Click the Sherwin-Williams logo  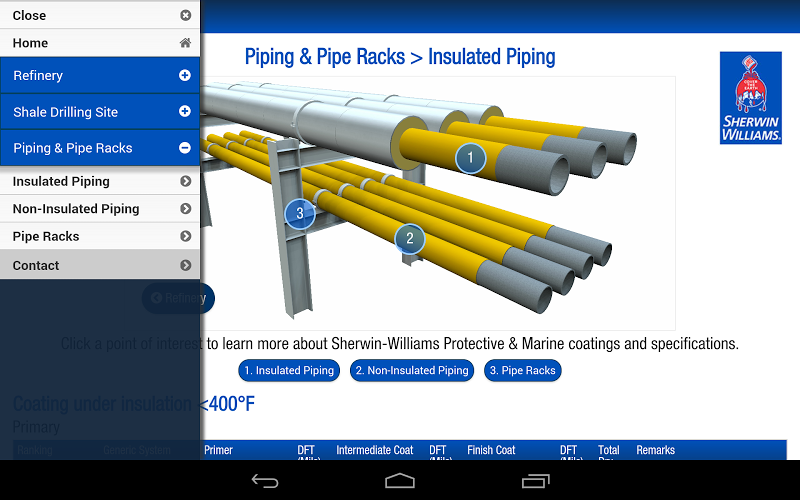pos(751,98)
